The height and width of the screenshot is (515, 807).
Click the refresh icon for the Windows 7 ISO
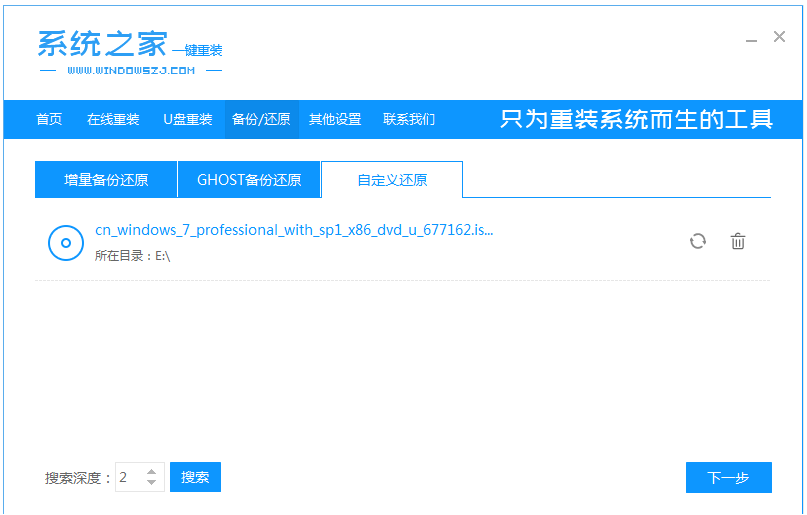click(x=697, y=241)
